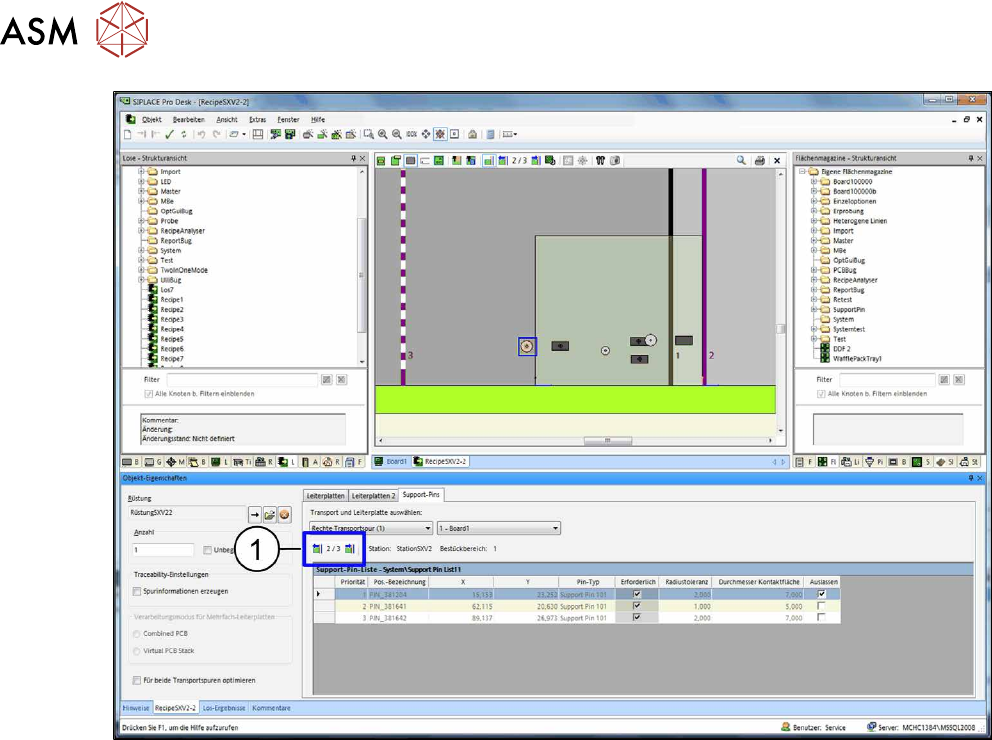The height and width of the screenshot is (740, 992).
Task: Select the Recipe3 item in Lose tree
Action: coord(171,319)
